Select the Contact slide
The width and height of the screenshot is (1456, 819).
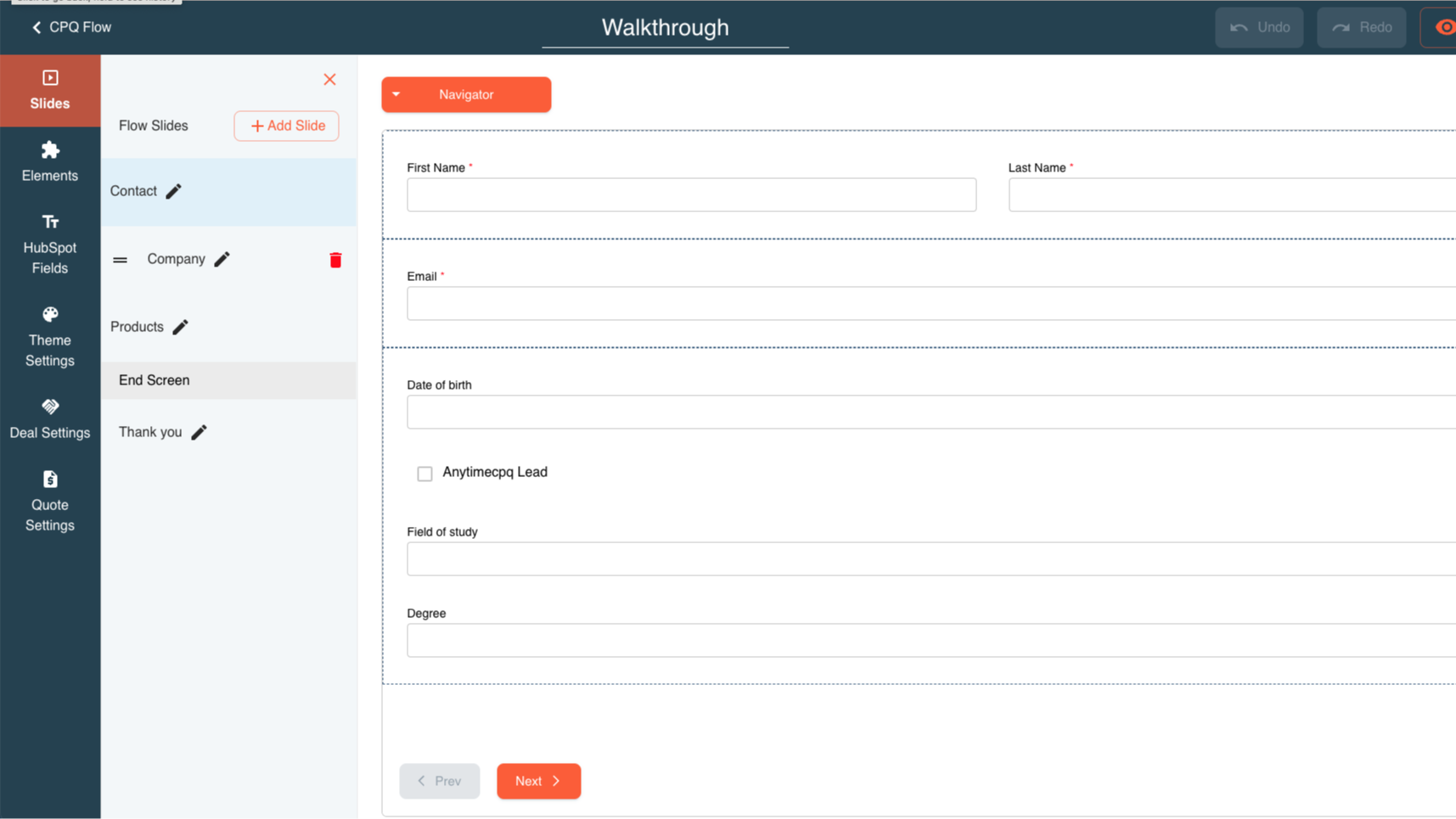click(228, 192)
